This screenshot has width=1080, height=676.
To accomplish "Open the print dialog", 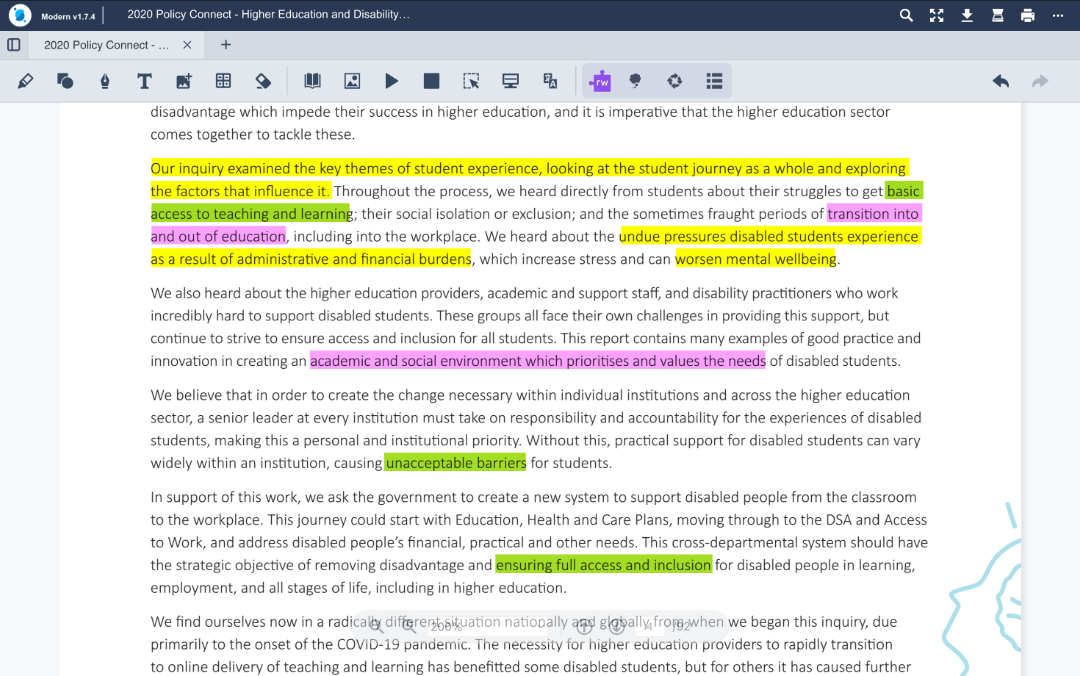I will [1027, 15].
